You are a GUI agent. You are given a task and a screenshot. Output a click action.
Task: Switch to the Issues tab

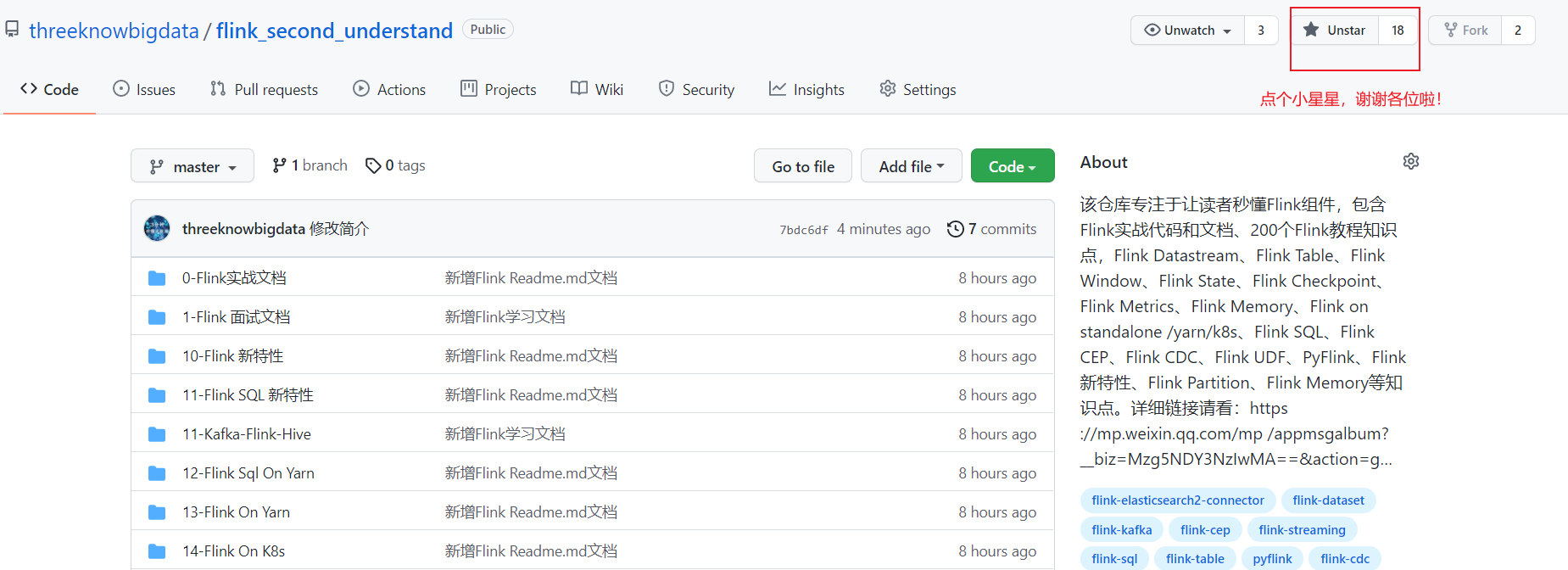[144, 89]
